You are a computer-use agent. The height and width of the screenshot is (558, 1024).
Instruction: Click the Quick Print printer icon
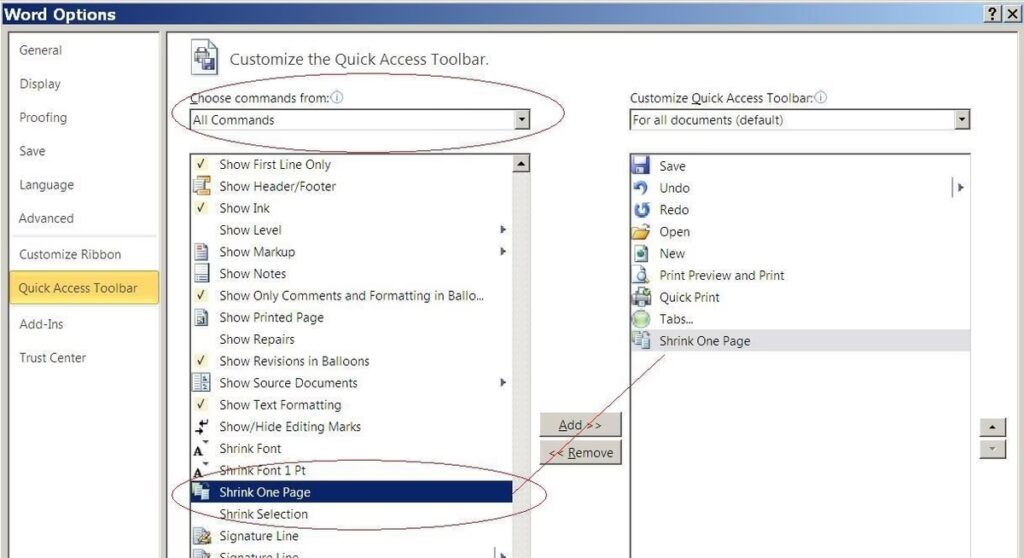[642, 297]
